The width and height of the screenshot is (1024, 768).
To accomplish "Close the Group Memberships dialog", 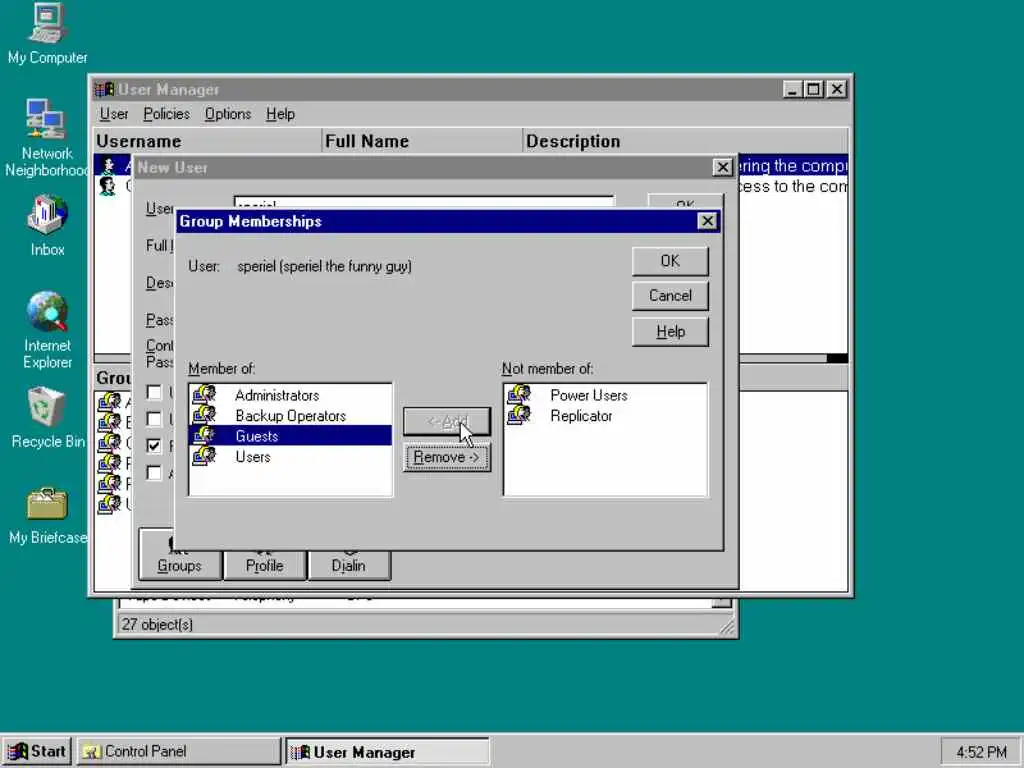I will point(707,221).
